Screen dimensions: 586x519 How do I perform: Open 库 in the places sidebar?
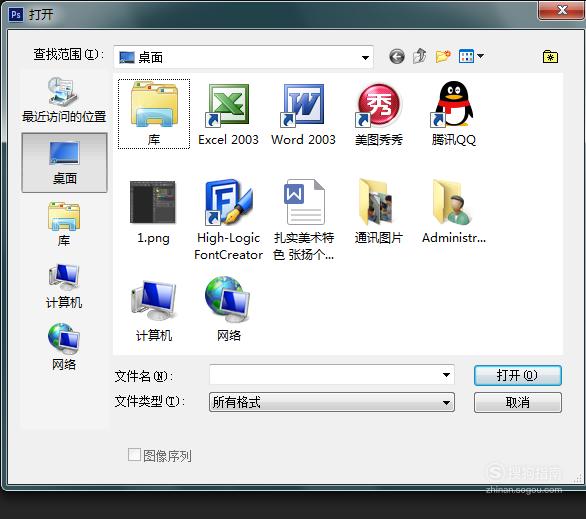[64, 224]
